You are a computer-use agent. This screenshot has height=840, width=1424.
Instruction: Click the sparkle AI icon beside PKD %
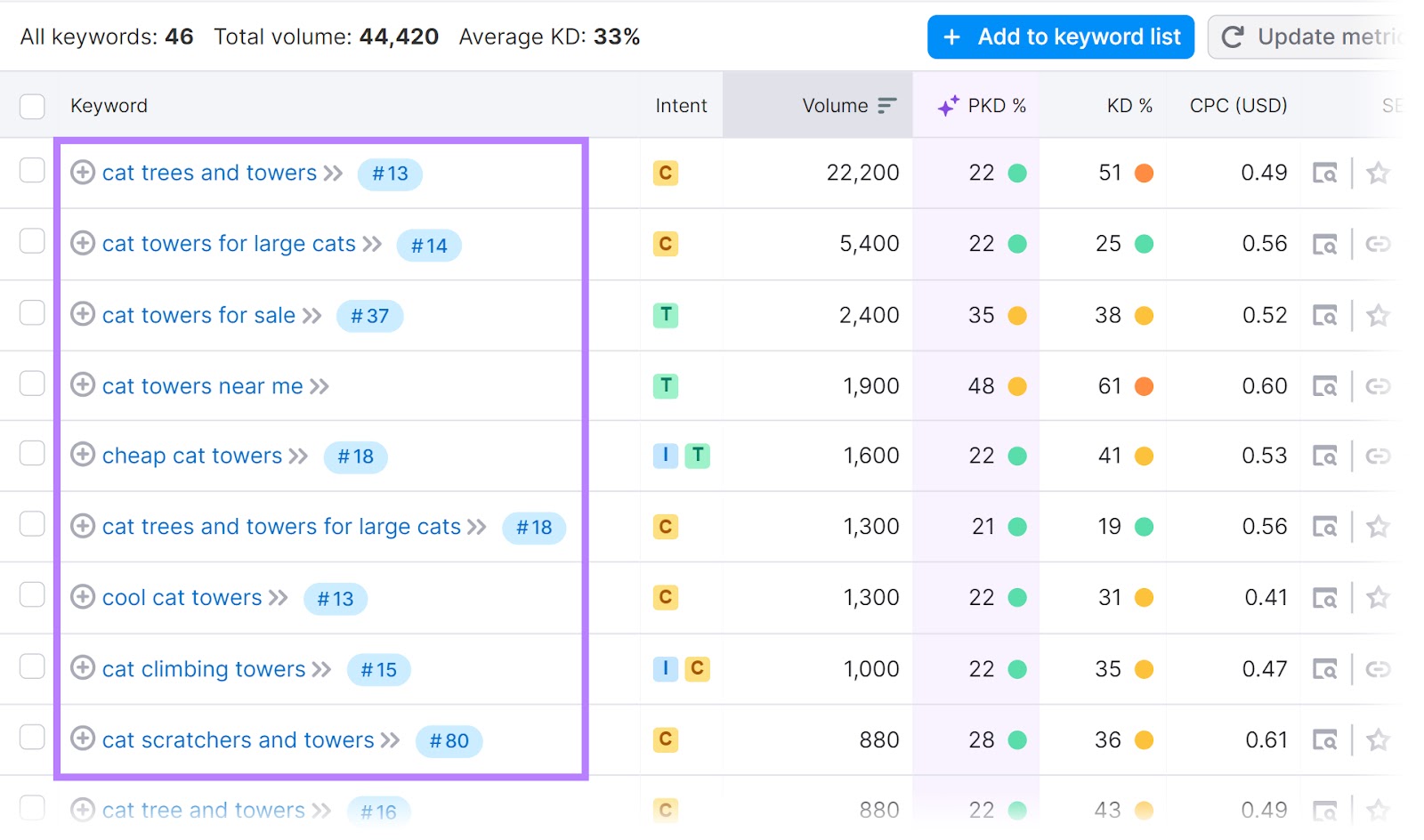coord(948,105)
